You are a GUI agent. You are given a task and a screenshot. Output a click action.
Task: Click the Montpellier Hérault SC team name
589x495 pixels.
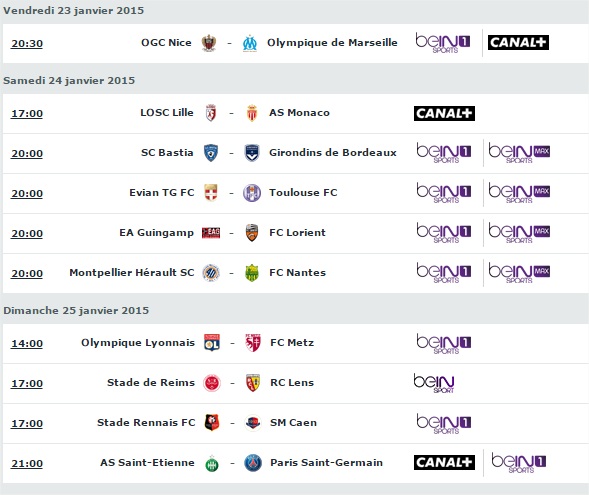coord(132,272)
